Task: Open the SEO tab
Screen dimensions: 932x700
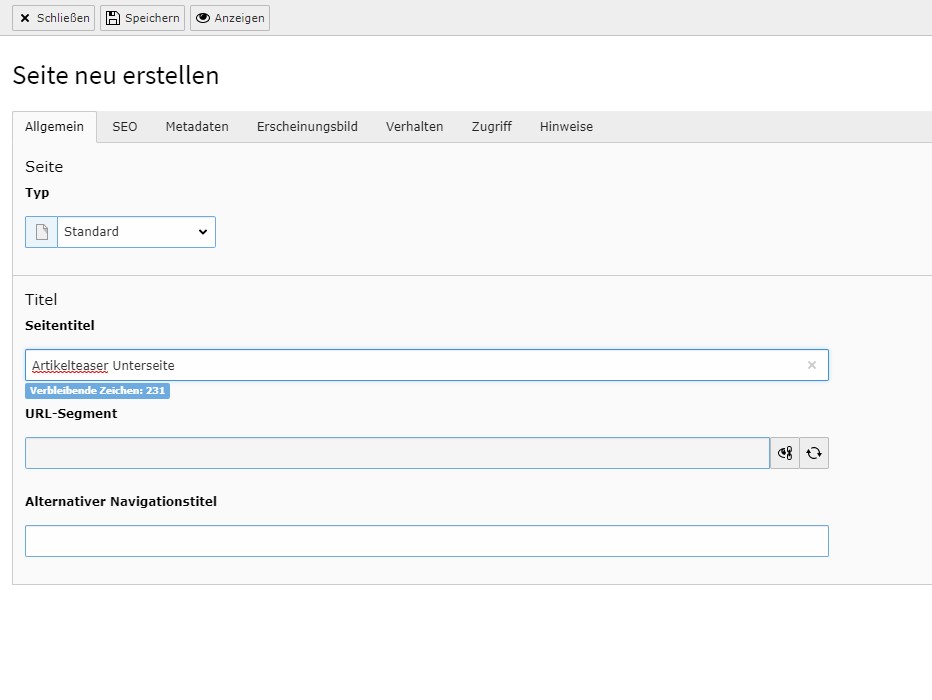Action: click(x=125, y=127)
